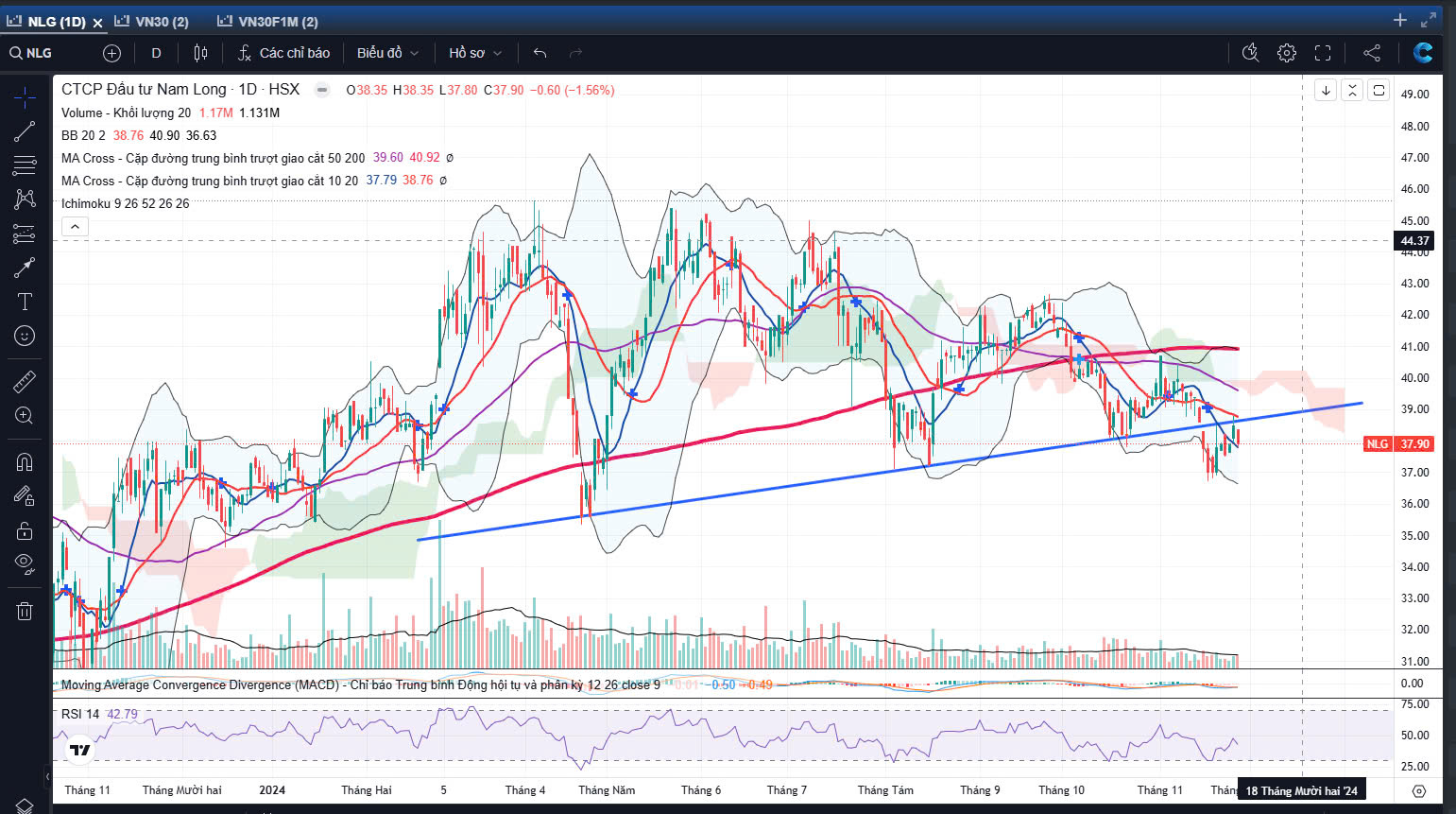Toggle lock all drawings padlock
The height and width of the screenshot is (814, 1456).
(25, 529)
